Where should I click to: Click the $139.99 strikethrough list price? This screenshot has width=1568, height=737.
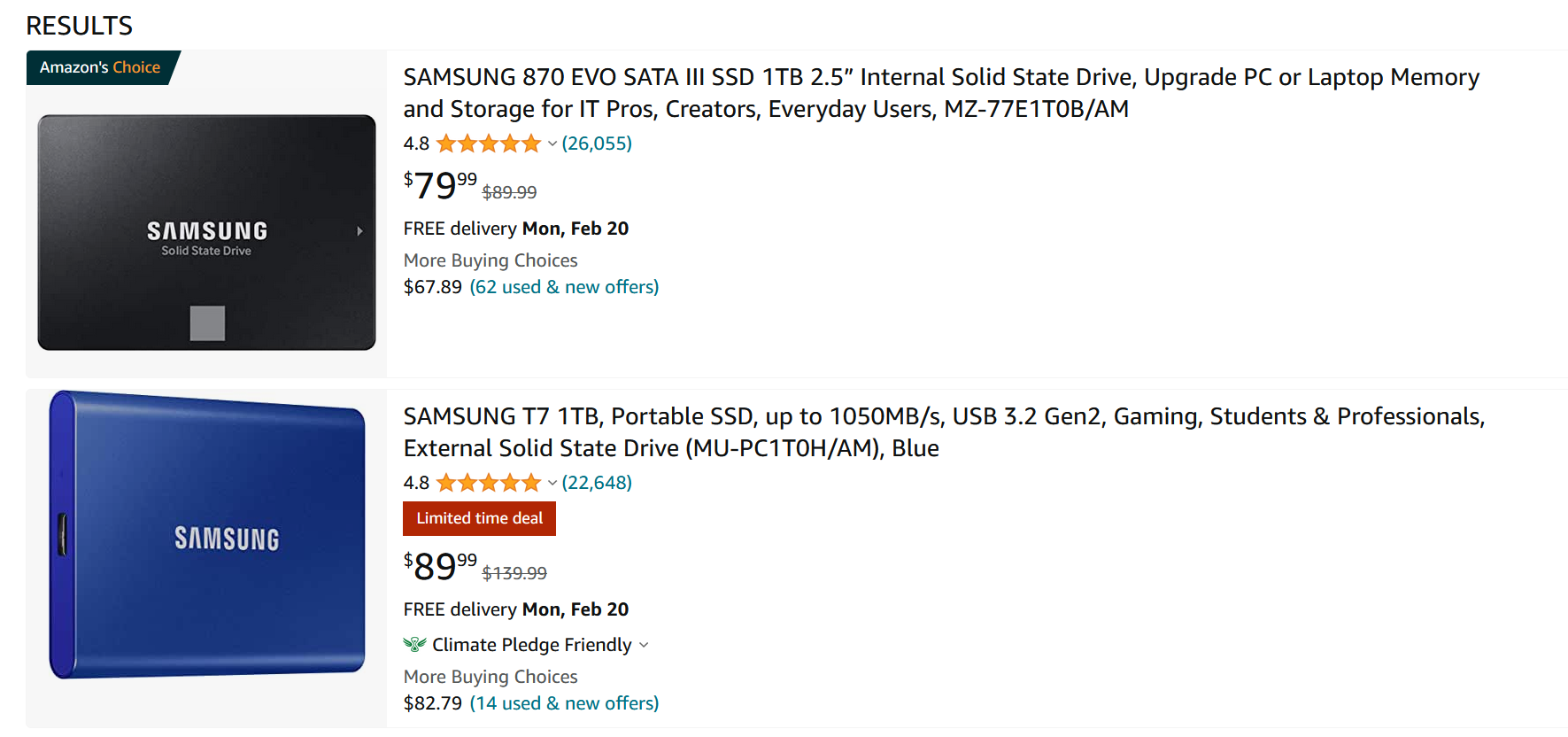514,573
